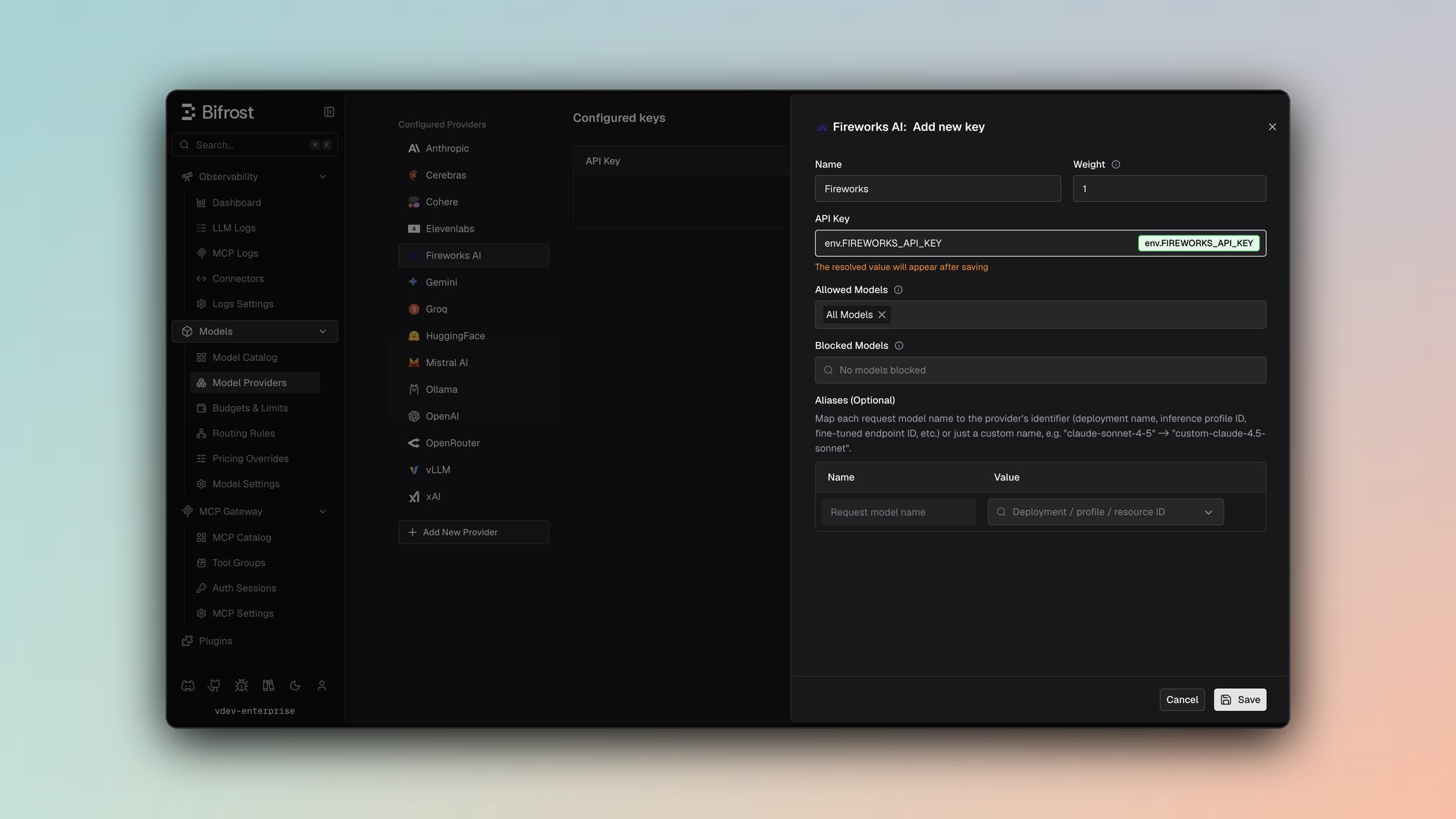The height and width of the screenshot is (819, 1456).
Task: Click the Cohere provider icon
Action: pyautogui.click(x=414, y=202)
